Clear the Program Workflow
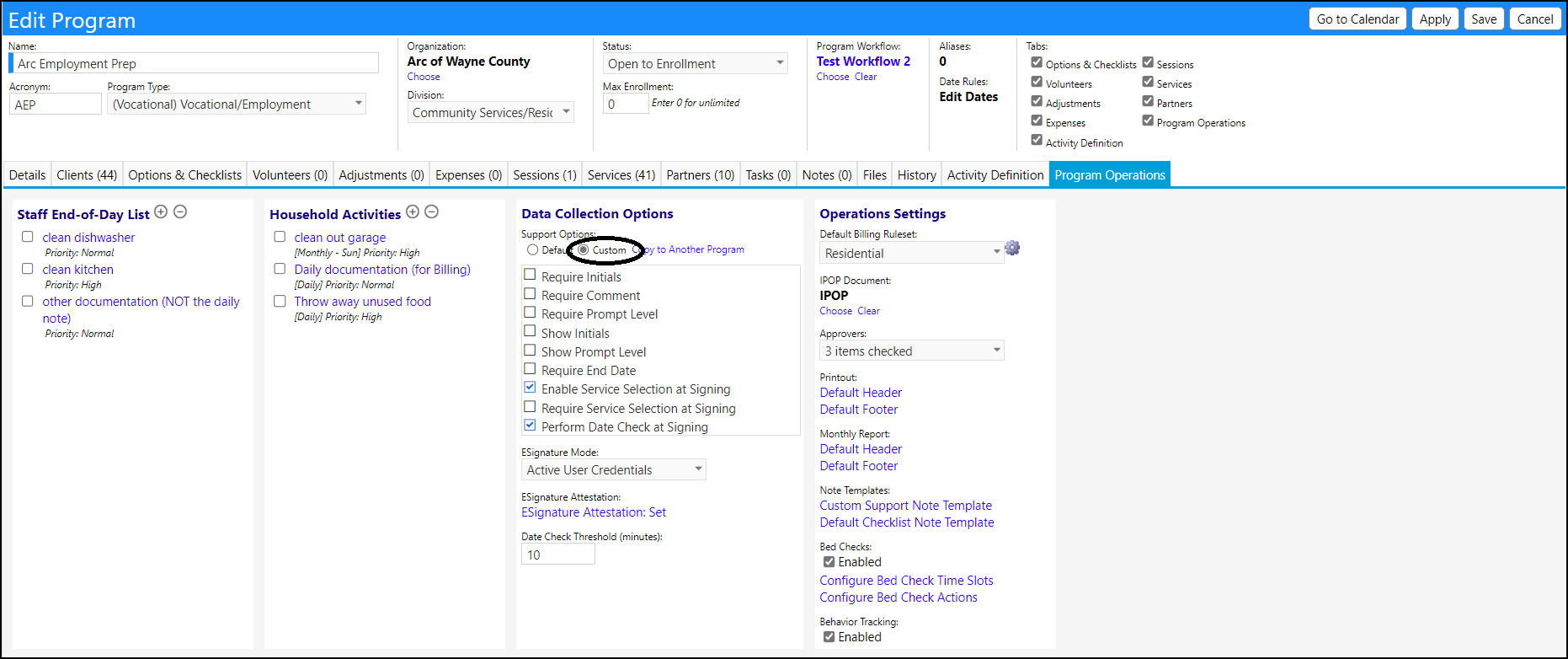1568x659 pixels. coord(866,77)
